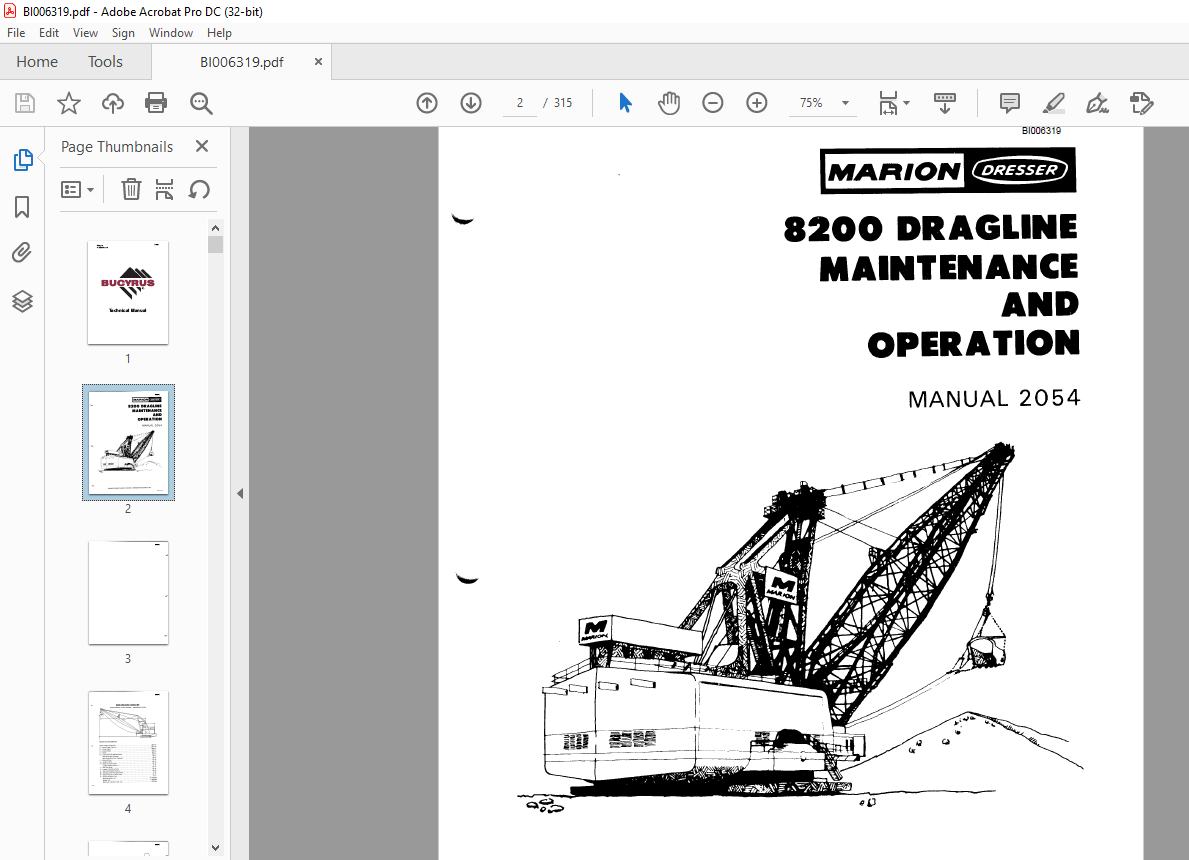Click the "MANUAL 2054" text on the page
The height and width of the screenshot is (860, 1189).
[x=994, y=399]
